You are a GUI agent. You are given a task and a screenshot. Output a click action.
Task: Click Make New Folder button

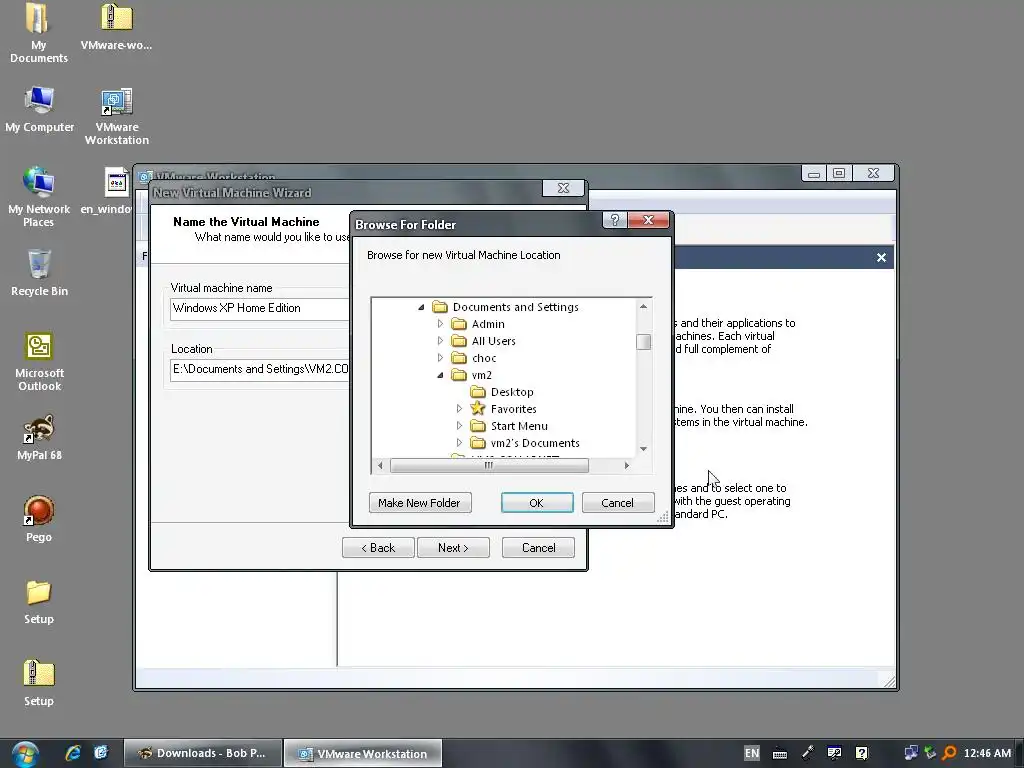(420, 503)
